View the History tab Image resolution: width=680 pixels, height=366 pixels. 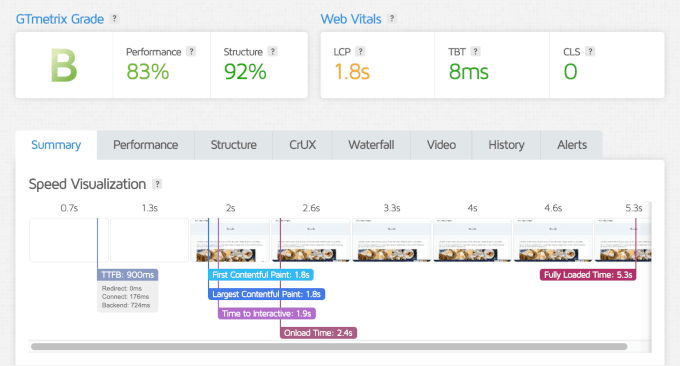(506, 145)
